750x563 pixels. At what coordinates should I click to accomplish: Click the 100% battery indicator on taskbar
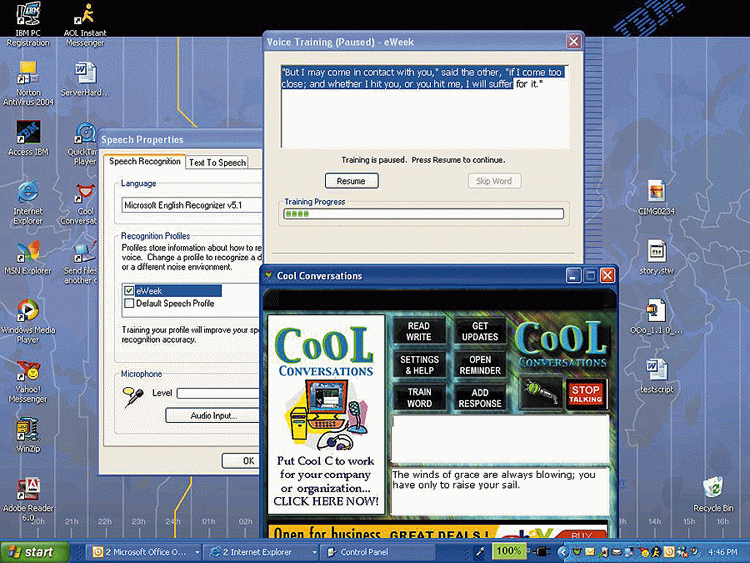click(x=509, y=551)
